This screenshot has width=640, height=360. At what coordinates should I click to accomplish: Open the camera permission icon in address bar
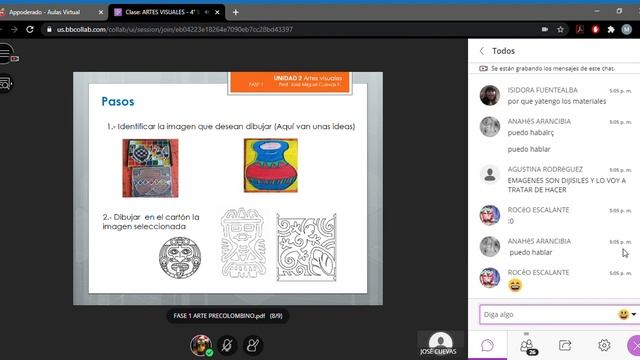[x=545, y=29]
